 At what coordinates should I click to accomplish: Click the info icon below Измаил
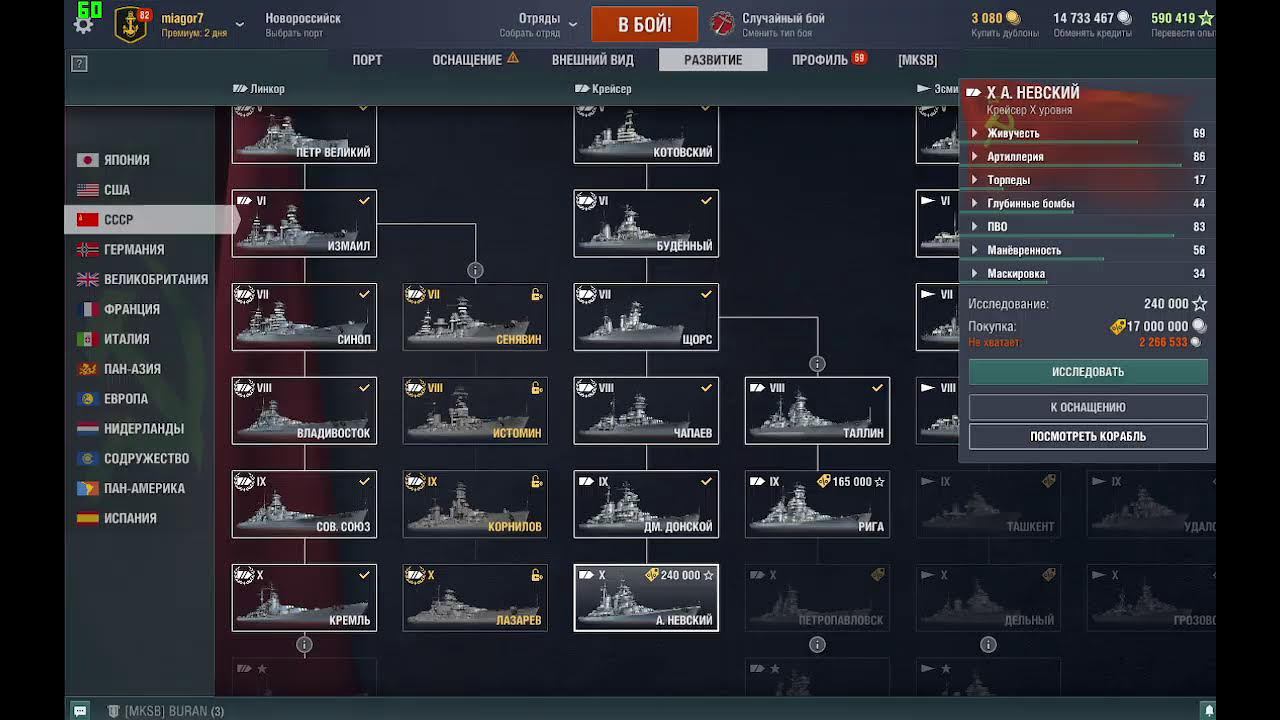click(x=475, y=270)
